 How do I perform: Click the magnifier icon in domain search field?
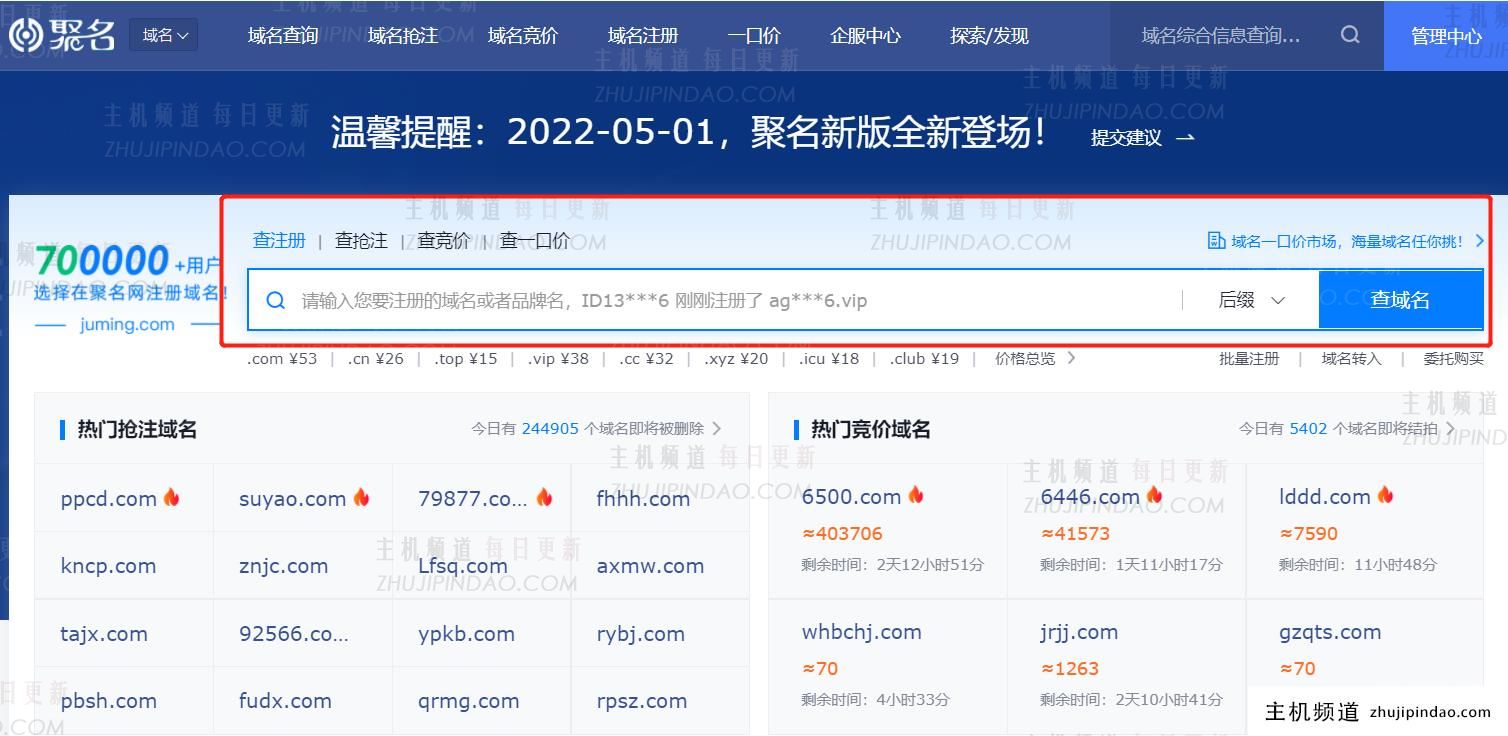276,300
